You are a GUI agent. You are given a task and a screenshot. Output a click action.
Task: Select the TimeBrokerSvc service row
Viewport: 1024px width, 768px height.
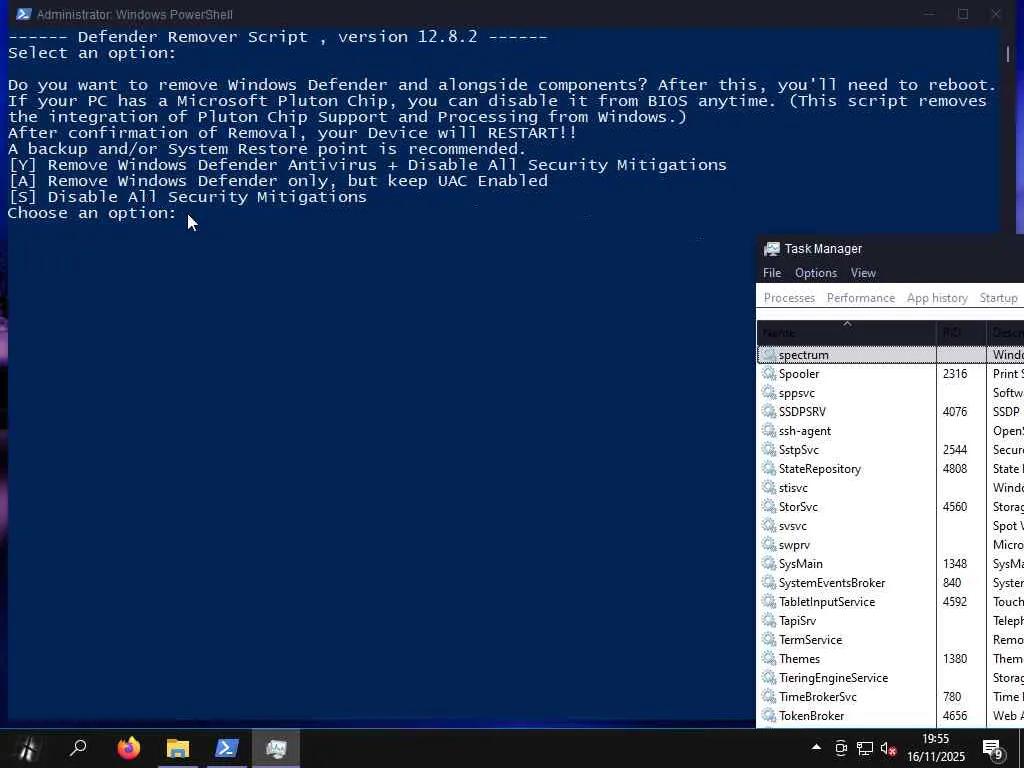pos(890,696)
